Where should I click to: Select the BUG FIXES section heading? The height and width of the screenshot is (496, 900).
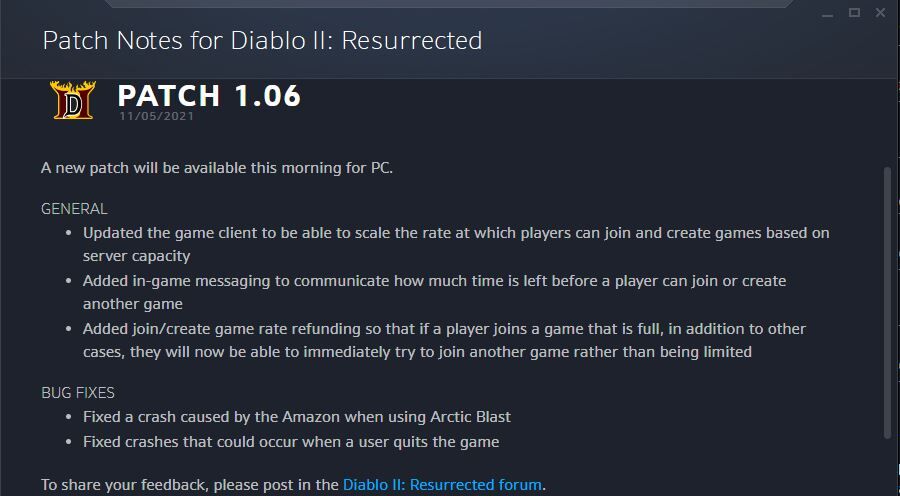pyautogui.click(x=78, y=393)
